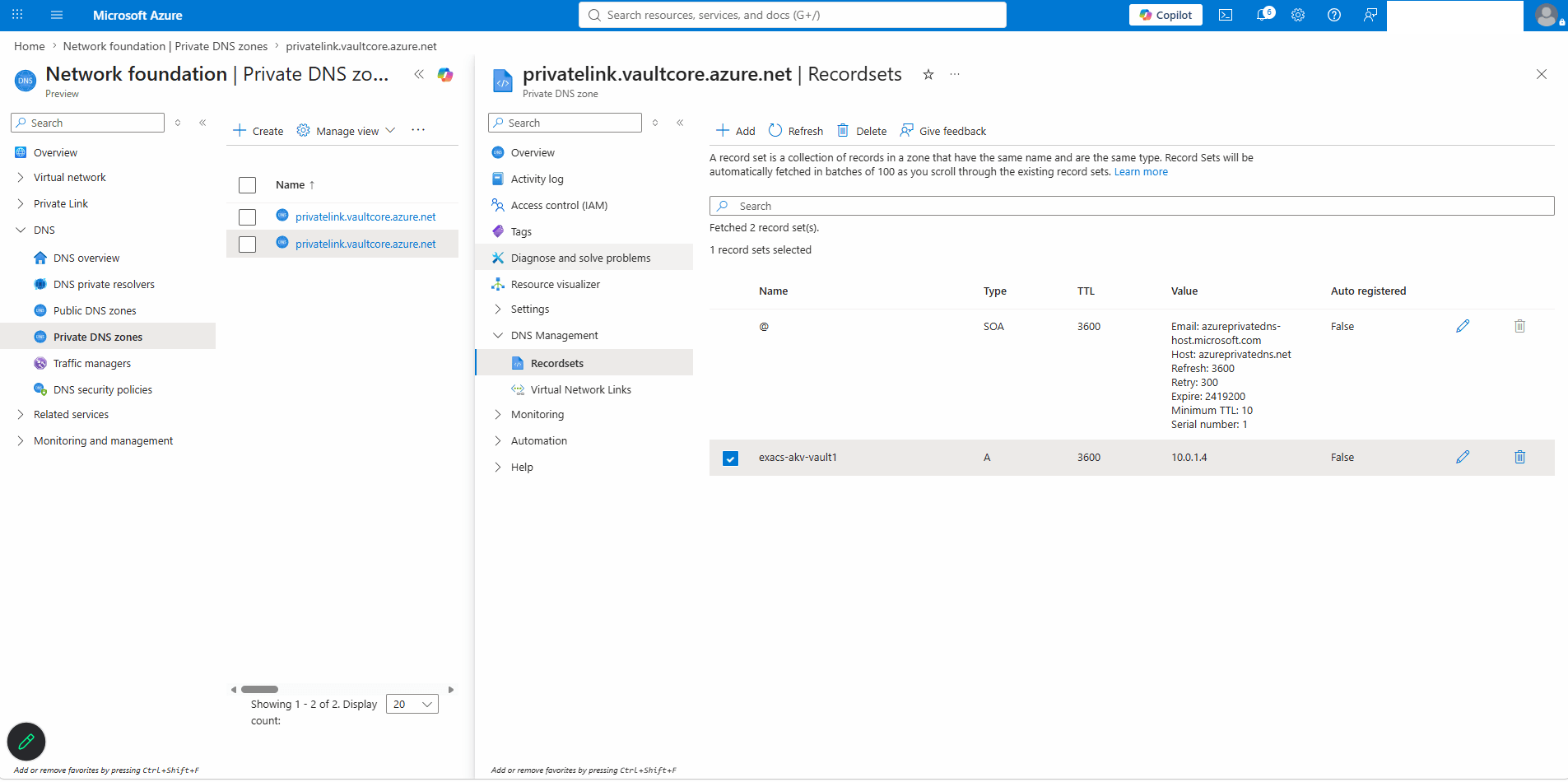
Task: Open Network foundation breadcrumb link
Action: [x=165, y=47]
